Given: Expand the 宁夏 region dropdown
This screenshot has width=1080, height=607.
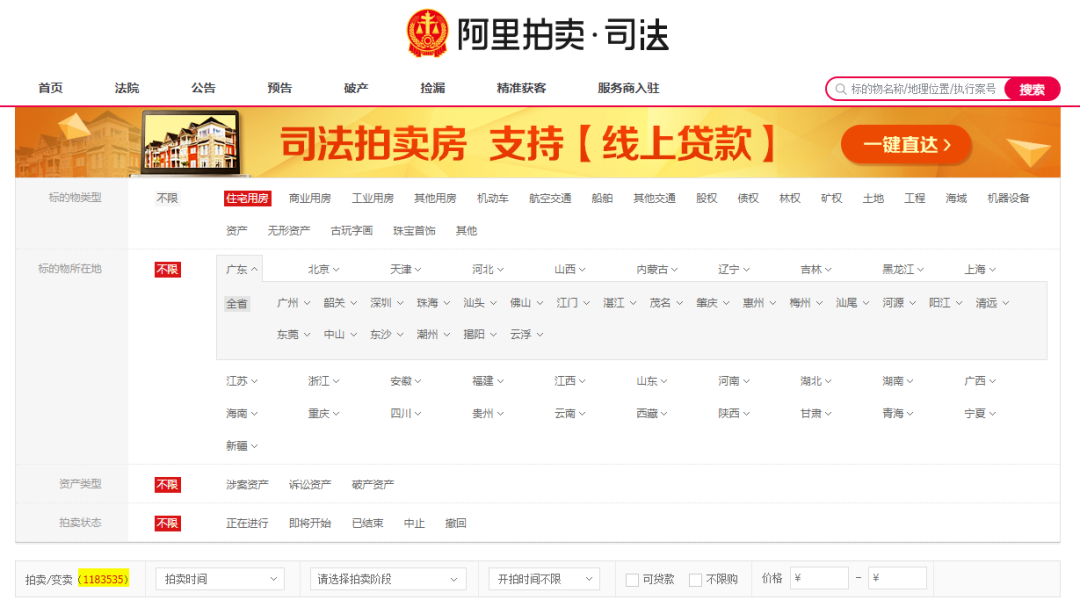Looking at the screenshot, I should coord(979,413).
